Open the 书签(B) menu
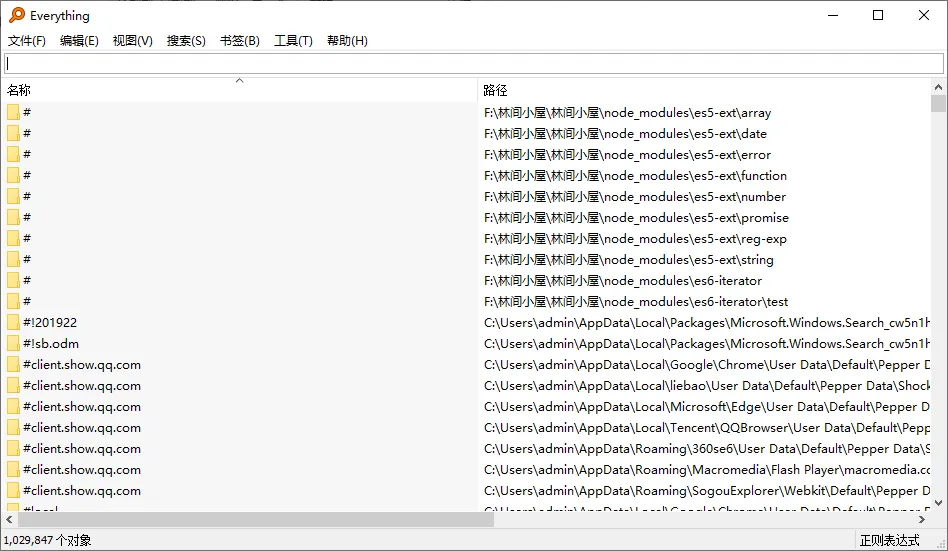Viewport: 948px width, 551px height. click(x=239, y=41)
